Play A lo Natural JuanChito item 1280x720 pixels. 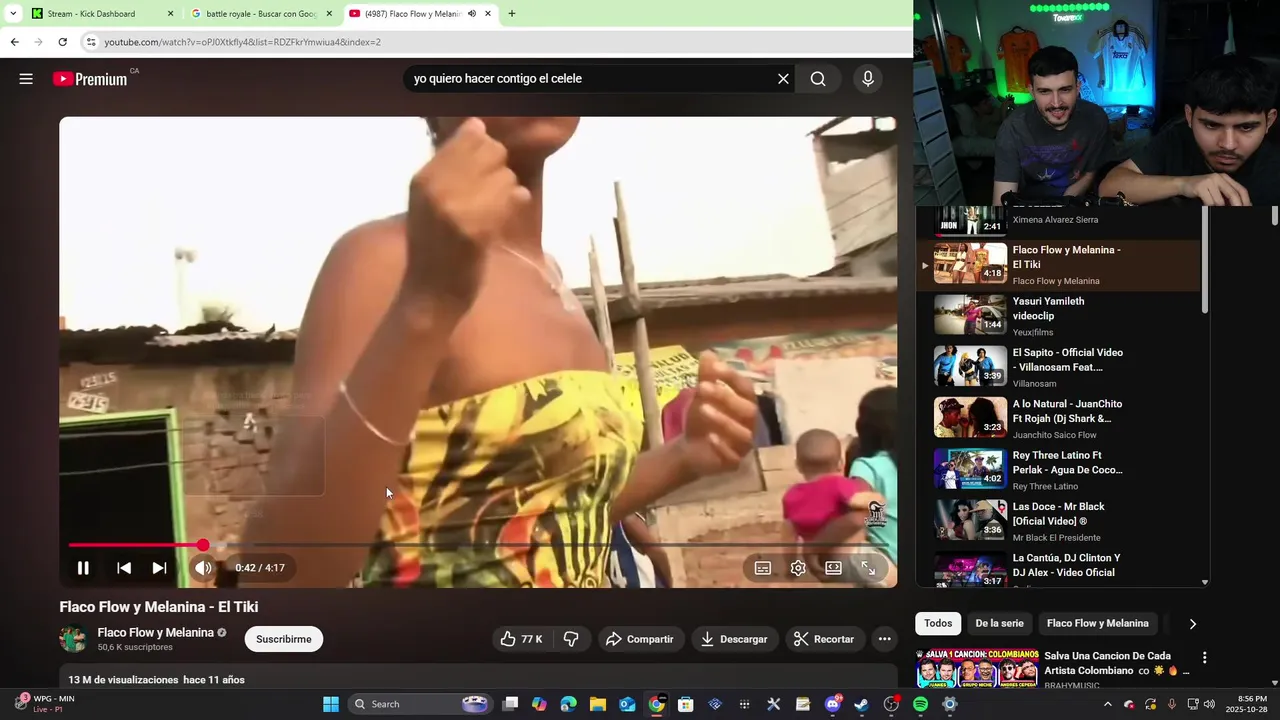tap(1060, 418)
